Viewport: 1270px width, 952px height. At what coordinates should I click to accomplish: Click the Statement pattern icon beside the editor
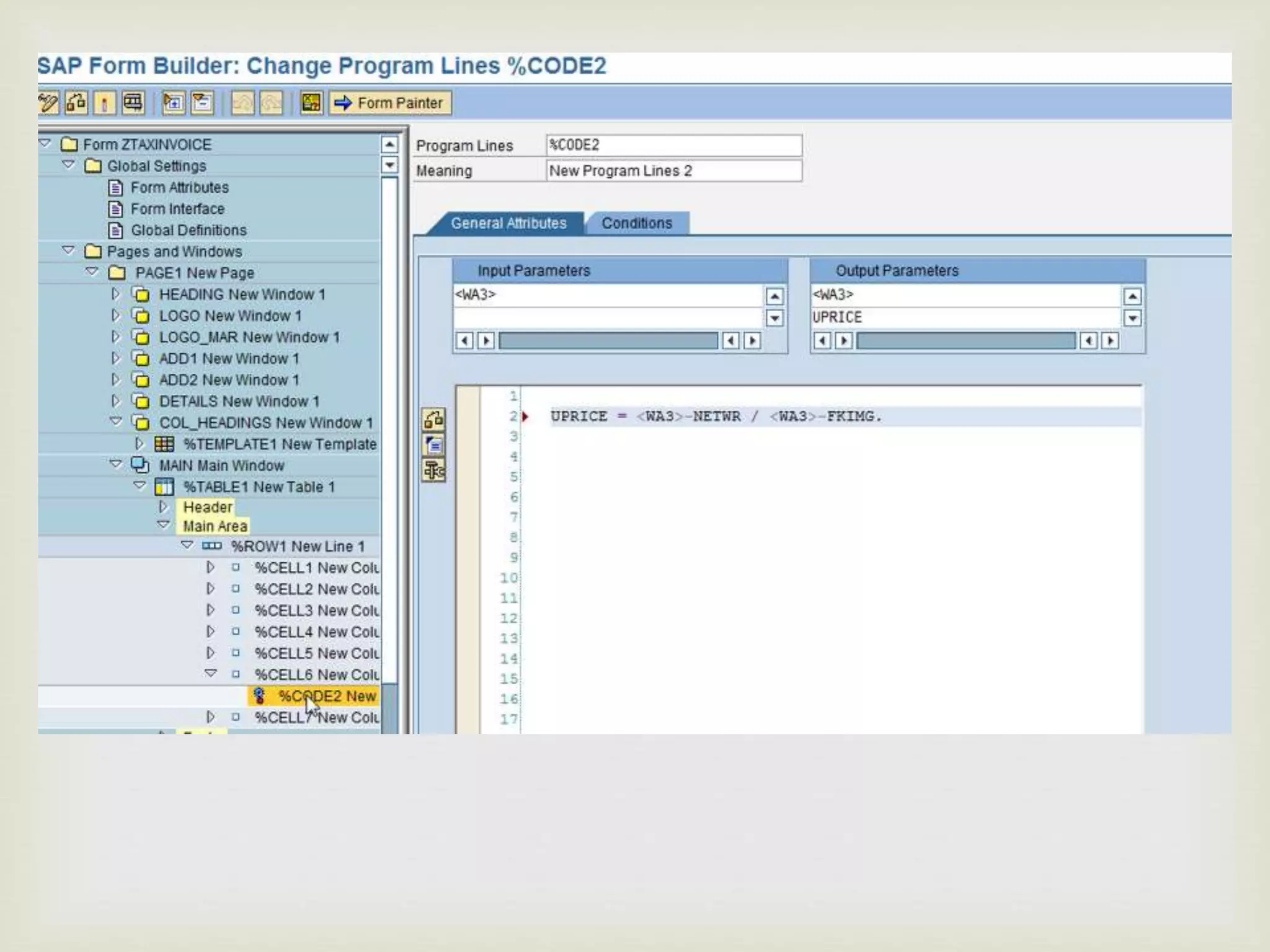(x=433, y=445)
